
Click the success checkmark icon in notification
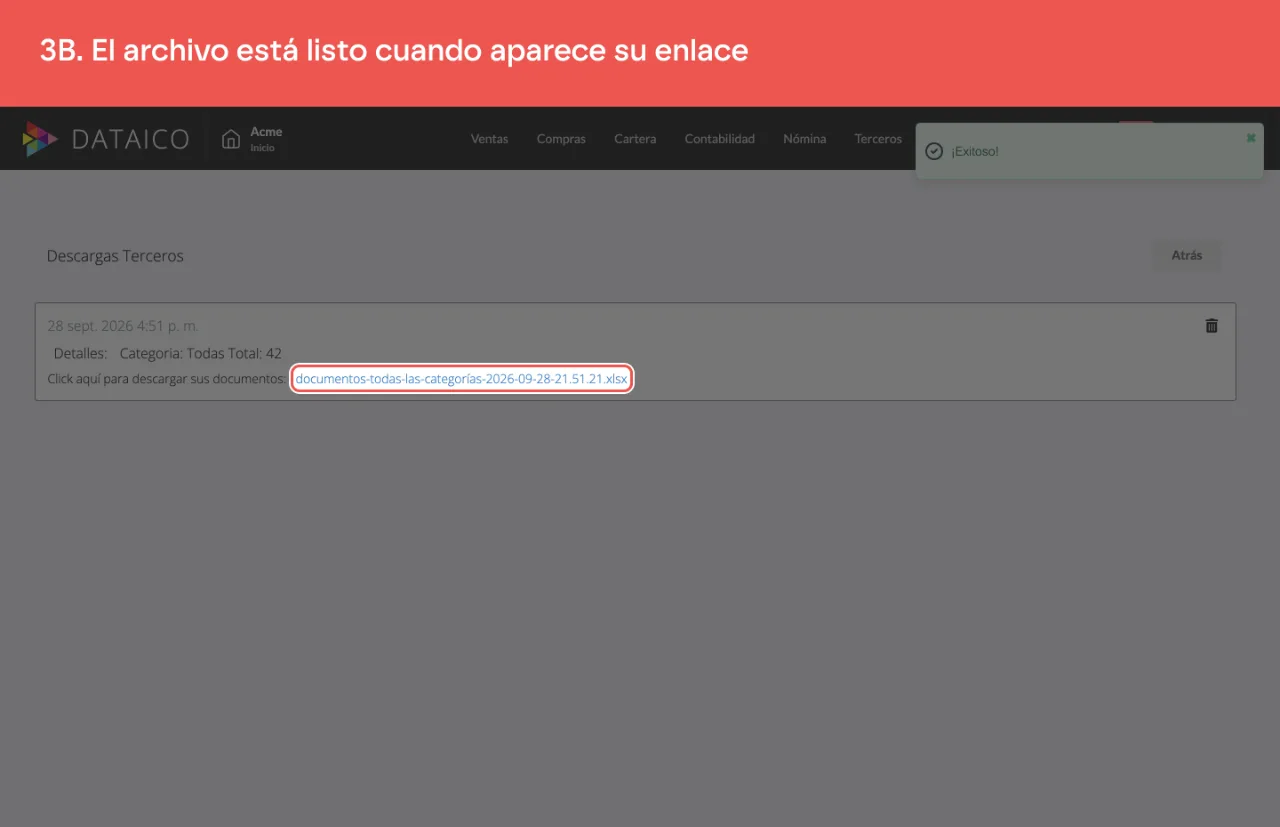pyautogui.click(x=934, y=151)
